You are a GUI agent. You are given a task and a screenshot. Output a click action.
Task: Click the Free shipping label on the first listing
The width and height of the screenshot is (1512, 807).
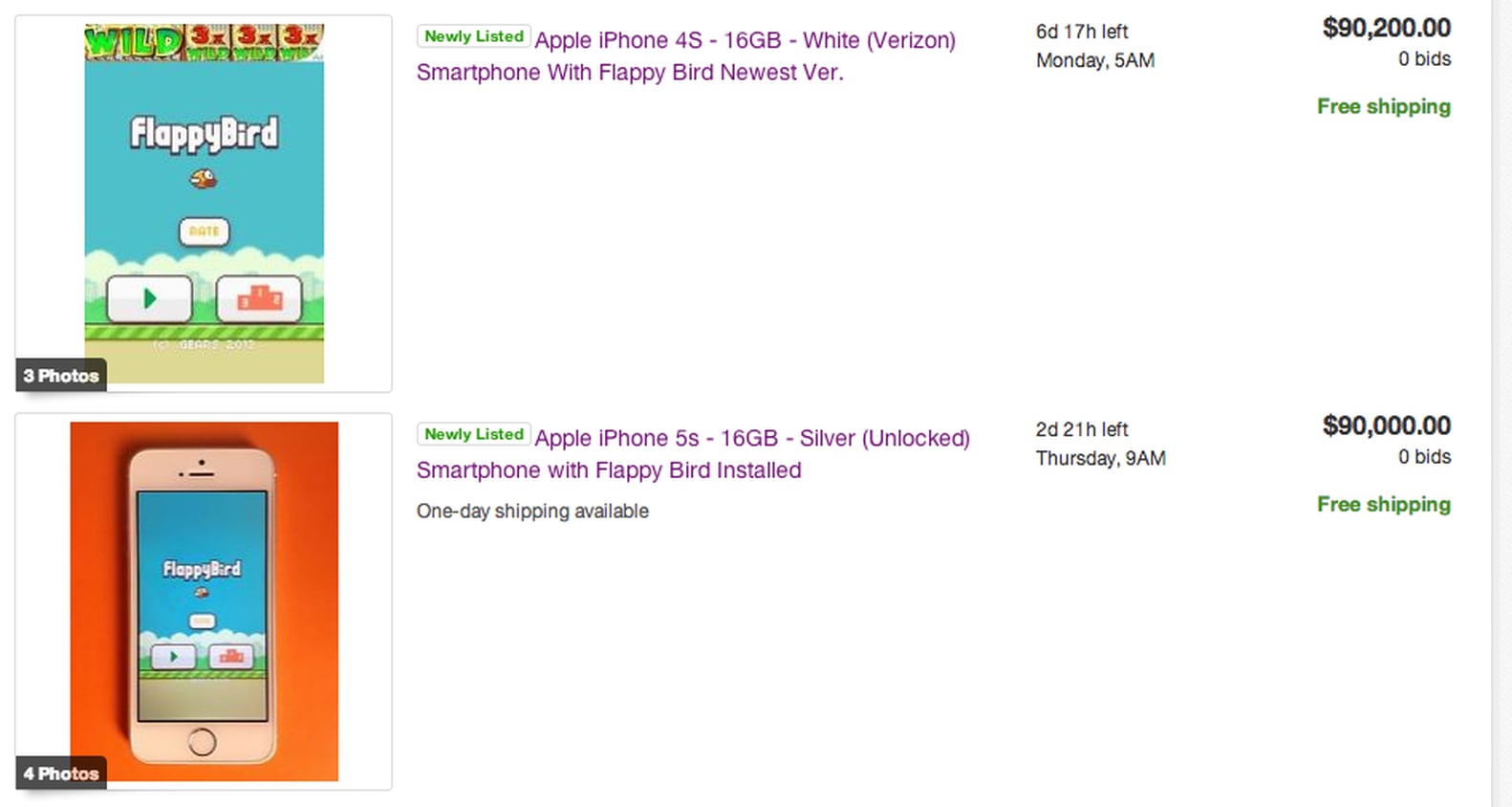[1383, 106]
